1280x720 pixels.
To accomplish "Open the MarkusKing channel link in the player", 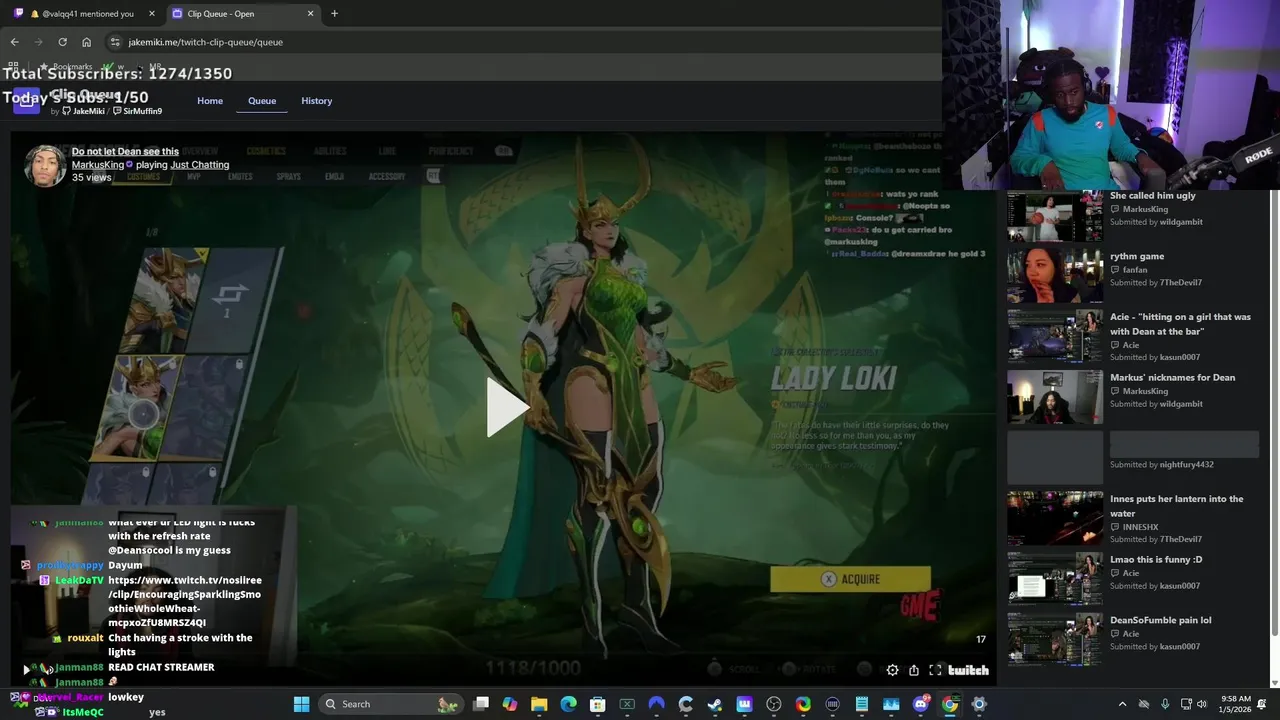I will pyautogui.click(x=98, y=165).
